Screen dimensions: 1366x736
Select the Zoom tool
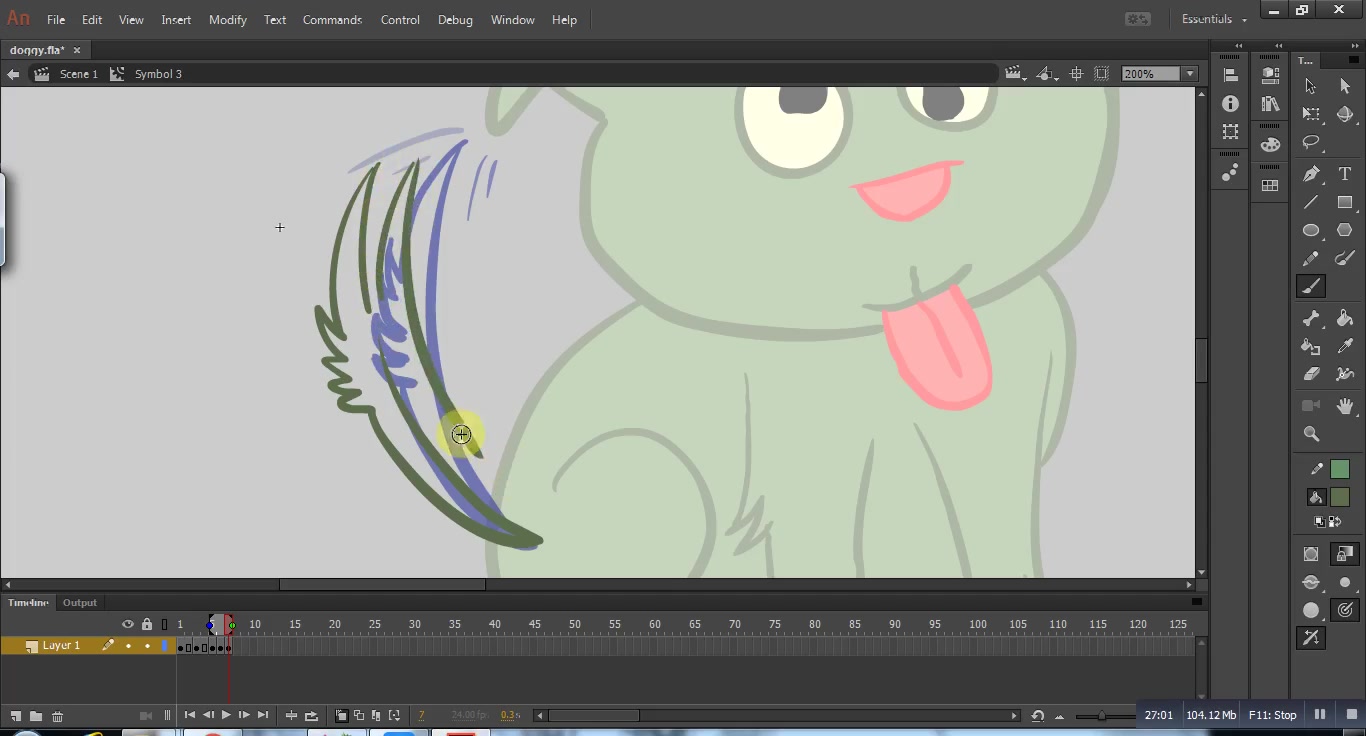pos(1311,435)
